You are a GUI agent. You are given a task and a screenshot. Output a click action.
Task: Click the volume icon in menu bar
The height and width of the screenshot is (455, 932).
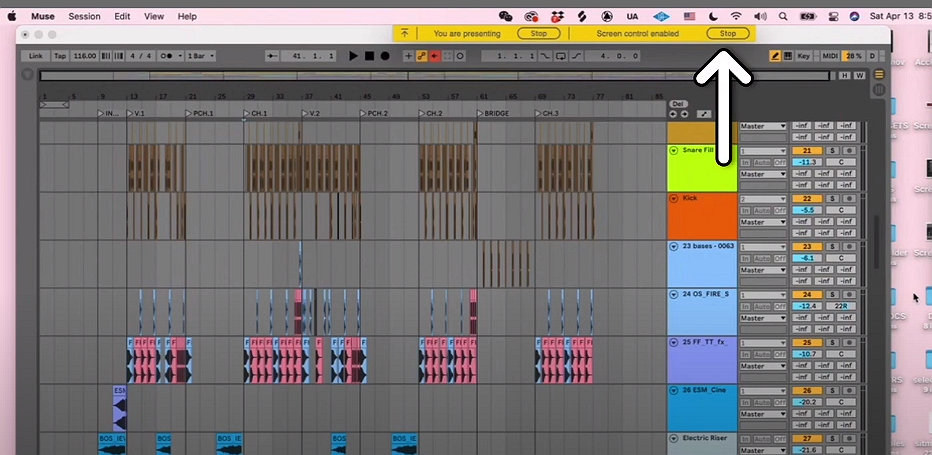pyautogui.click(x=760, y=17)
